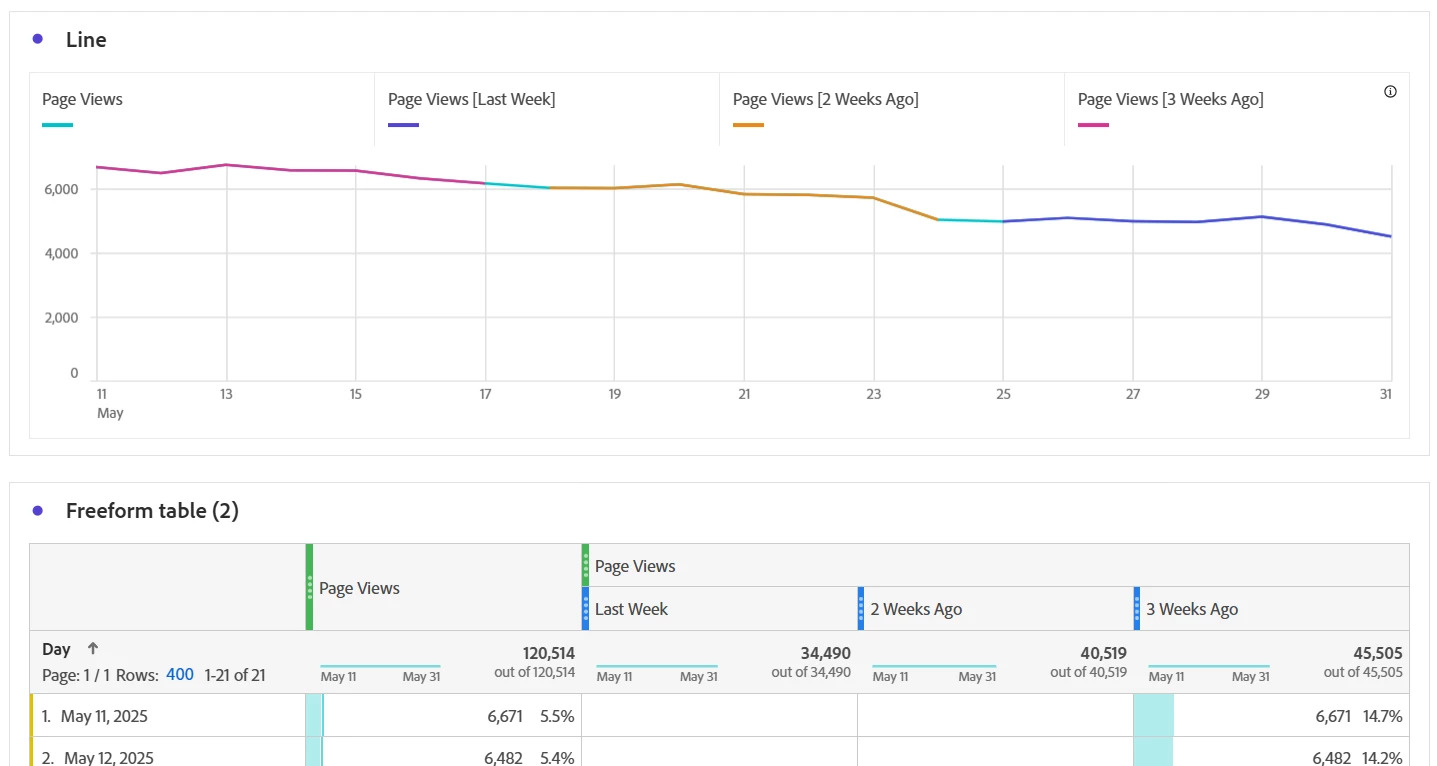Select the Line visualization title
This screenshot has width=1437, height=766.
pyautogui.click(x=86, y=40)
